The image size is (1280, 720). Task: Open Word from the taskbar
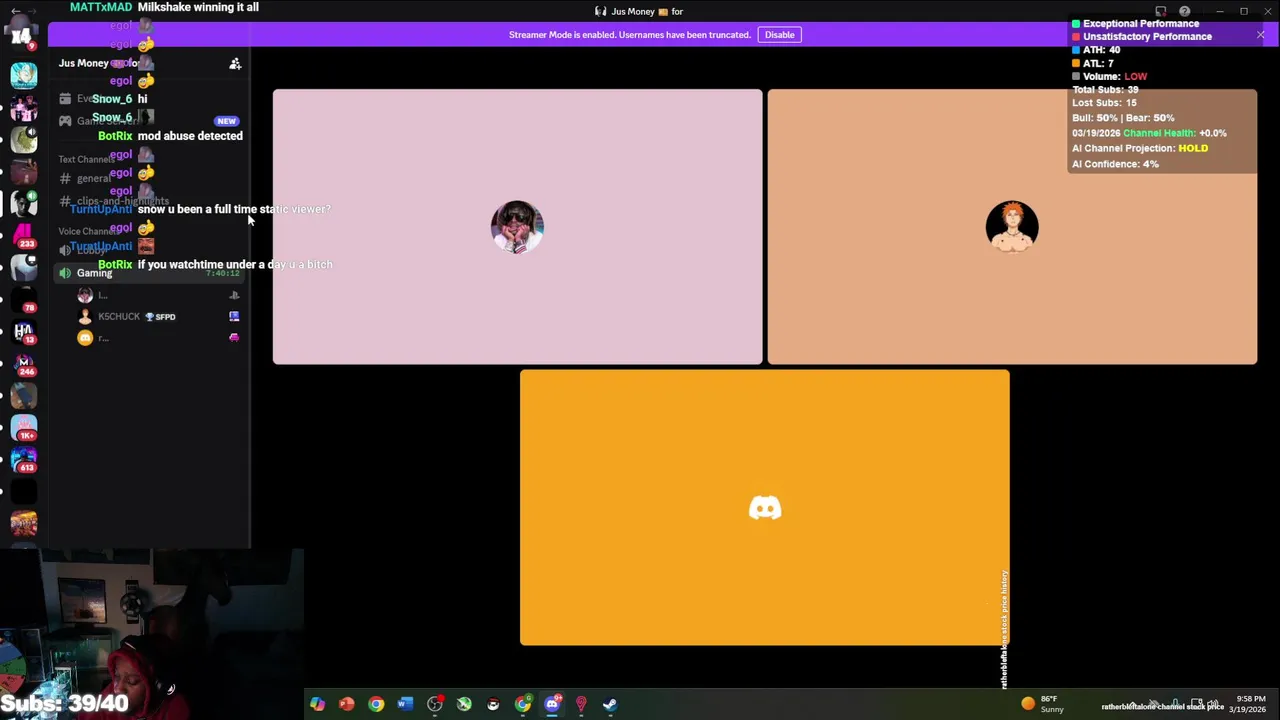click(405, 704)
